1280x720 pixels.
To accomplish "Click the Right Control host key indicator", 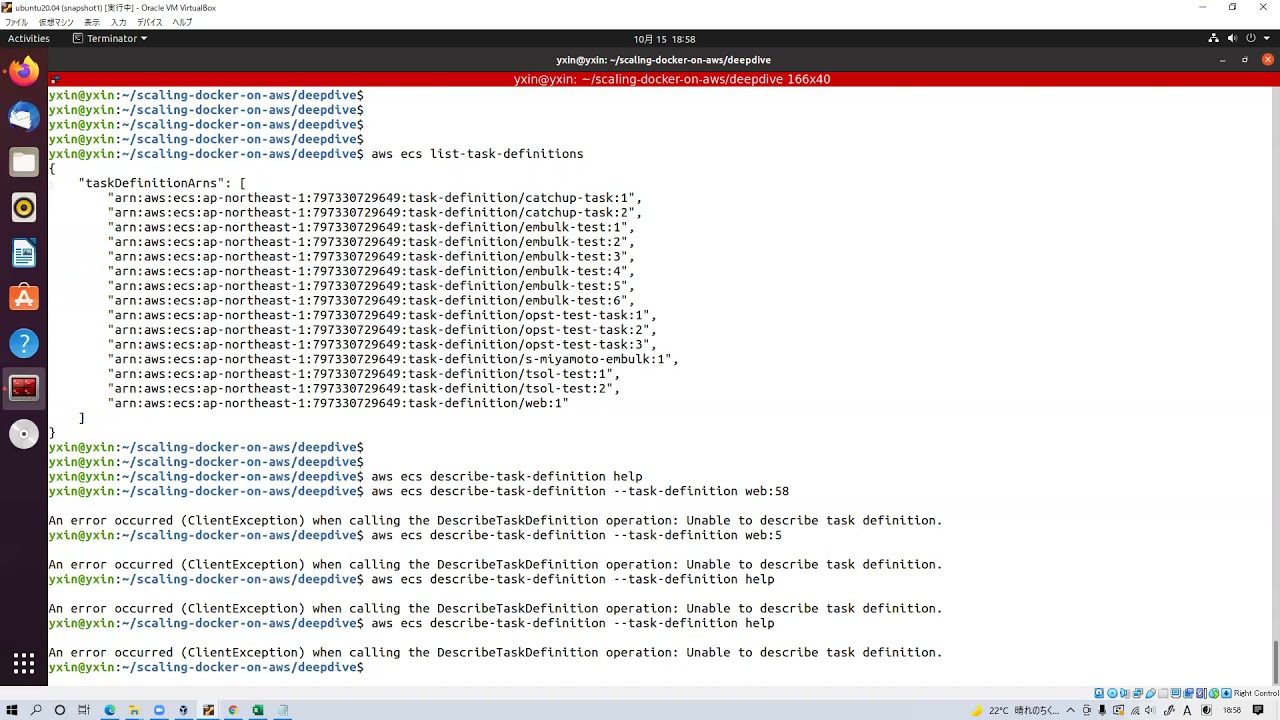I will 1256,693.
